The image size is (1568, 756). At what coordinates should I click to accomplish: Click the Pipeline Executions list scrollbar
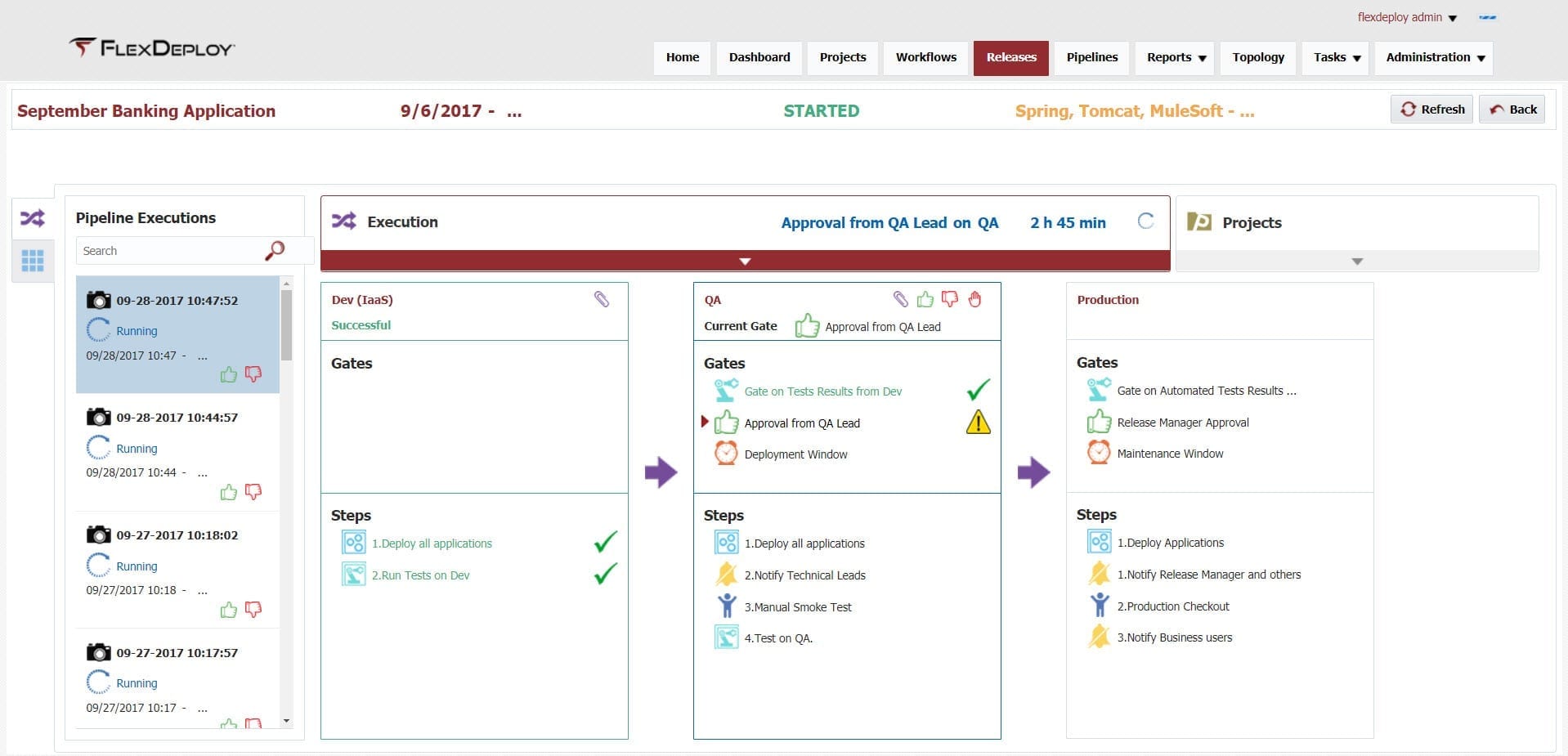click(x=286, y=326)
